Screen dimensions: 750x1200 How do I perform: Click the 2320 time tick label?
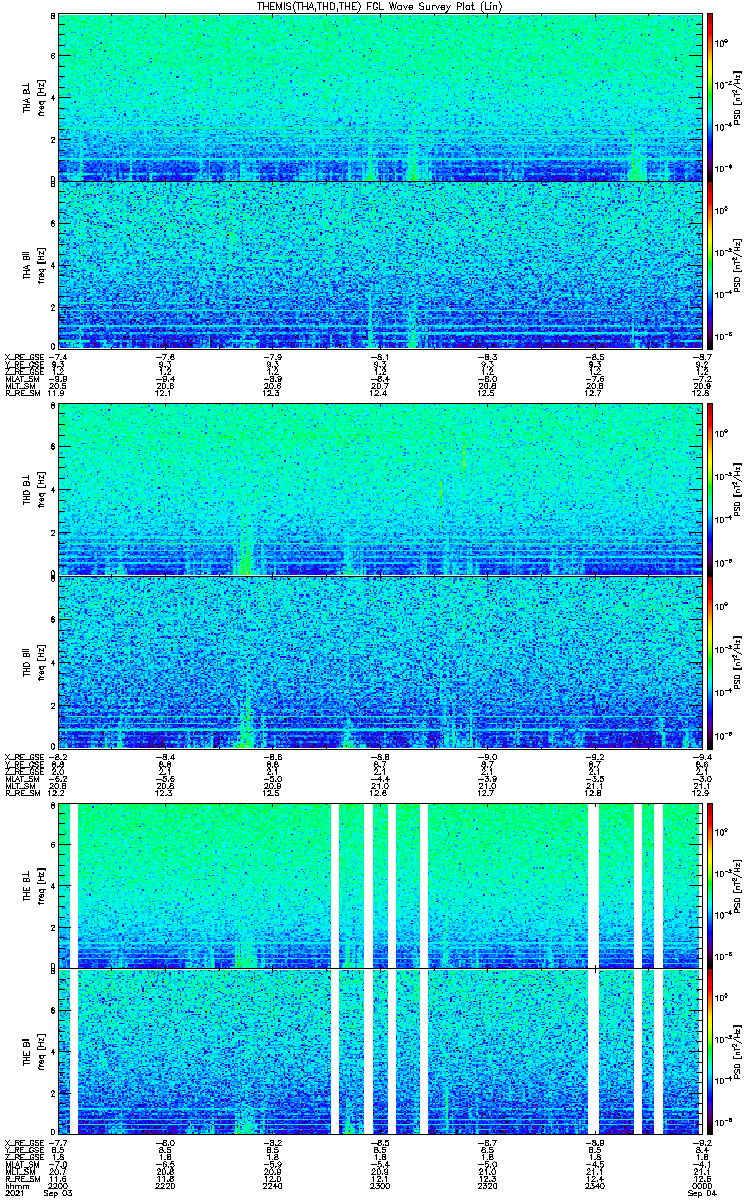488,1186
